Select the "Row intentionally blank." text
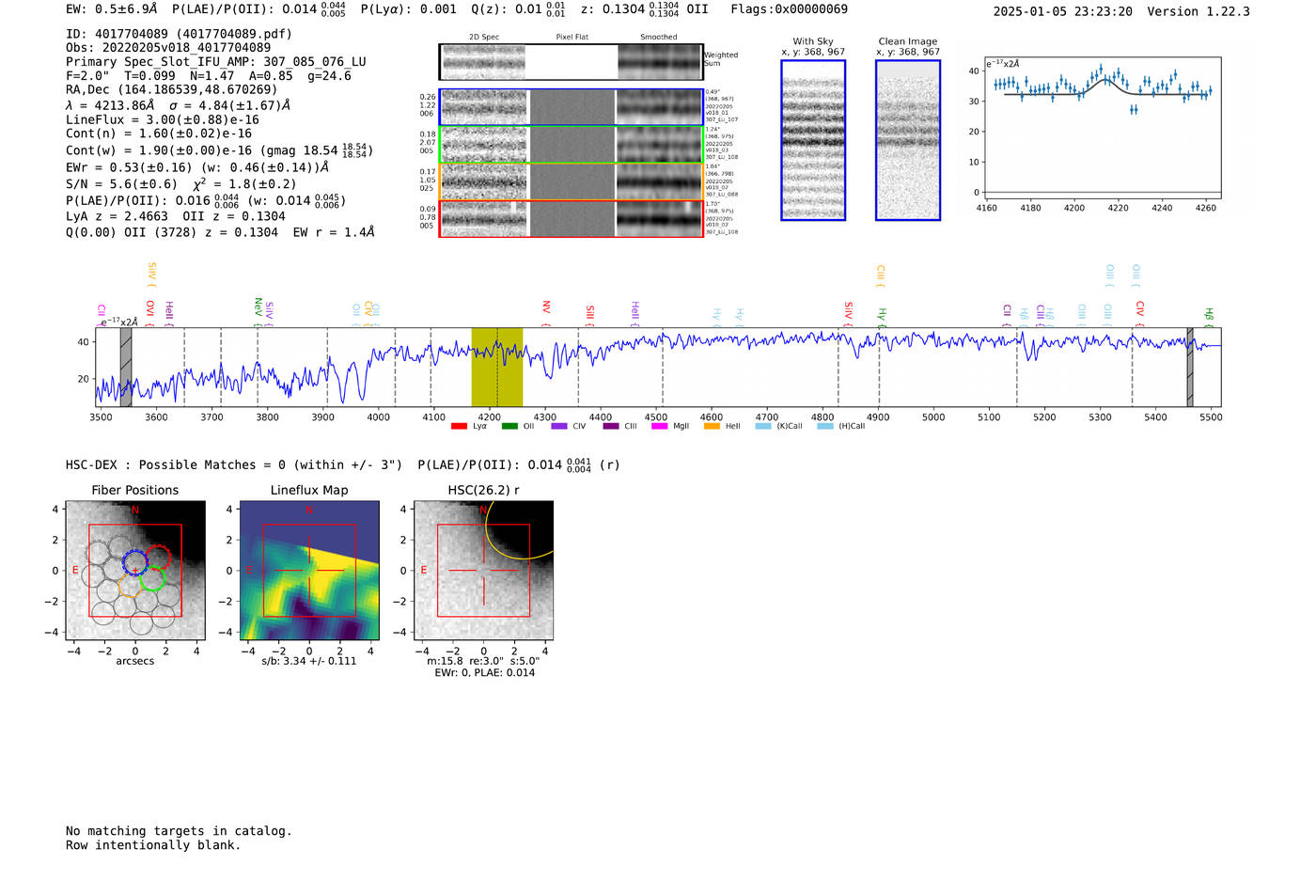Viewport: 1316px width, 896px height. click(x=153, y=845)
